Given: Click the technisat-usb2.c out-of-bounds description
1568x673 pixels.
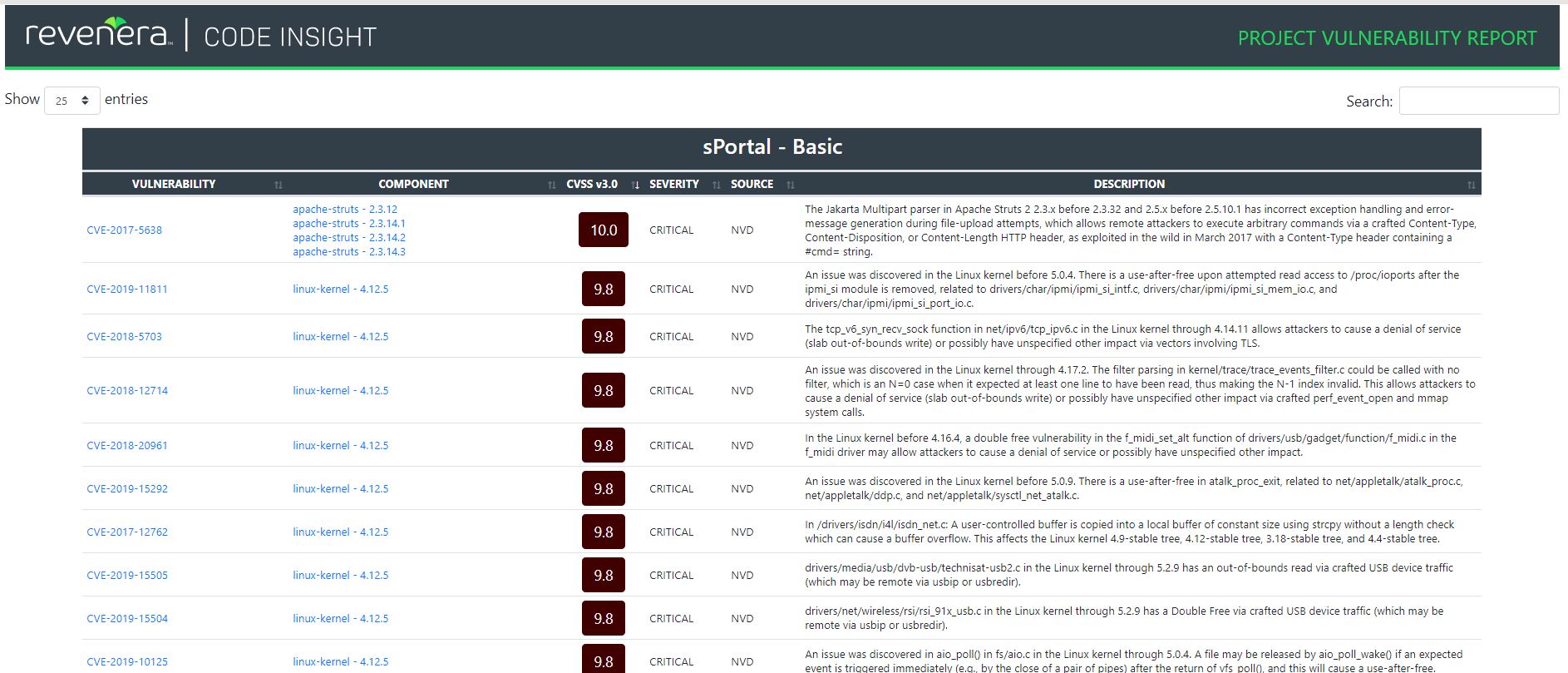Looking at the screenshot, I should (x=1129, y=575).
